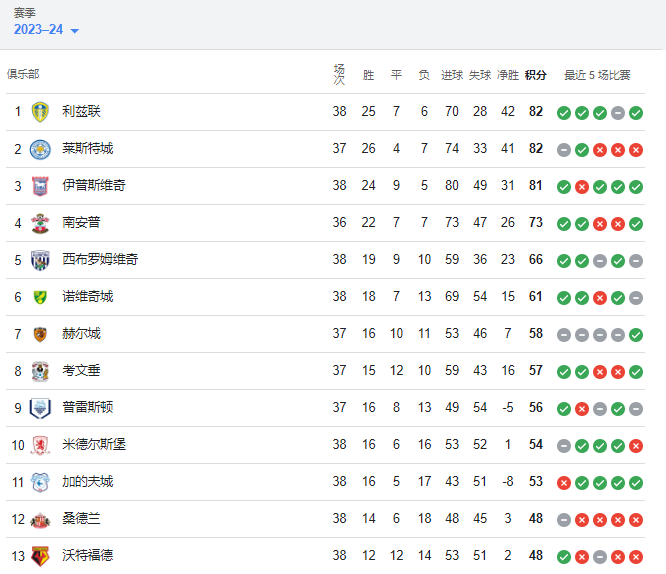Click the 考文垂 club crest icon
Screen dimensions: 666x574
40,371
